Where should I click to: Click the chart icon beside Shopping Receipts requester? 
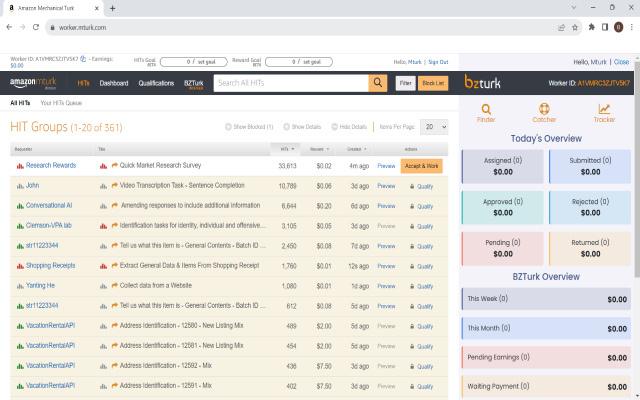click(x=20, y=266)
